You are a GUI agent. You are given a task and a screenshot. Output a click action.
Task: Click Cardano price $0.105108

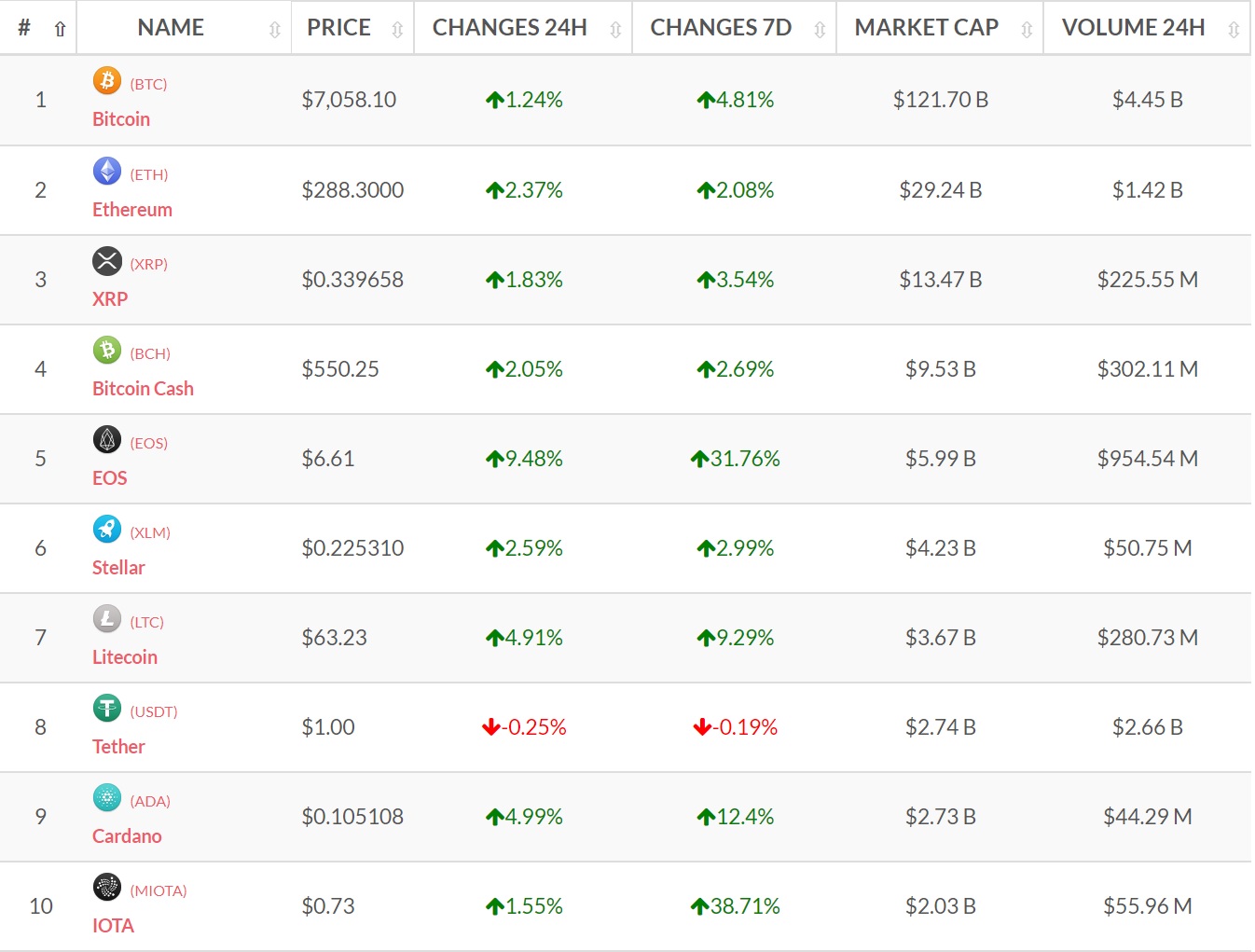[352, 817]
